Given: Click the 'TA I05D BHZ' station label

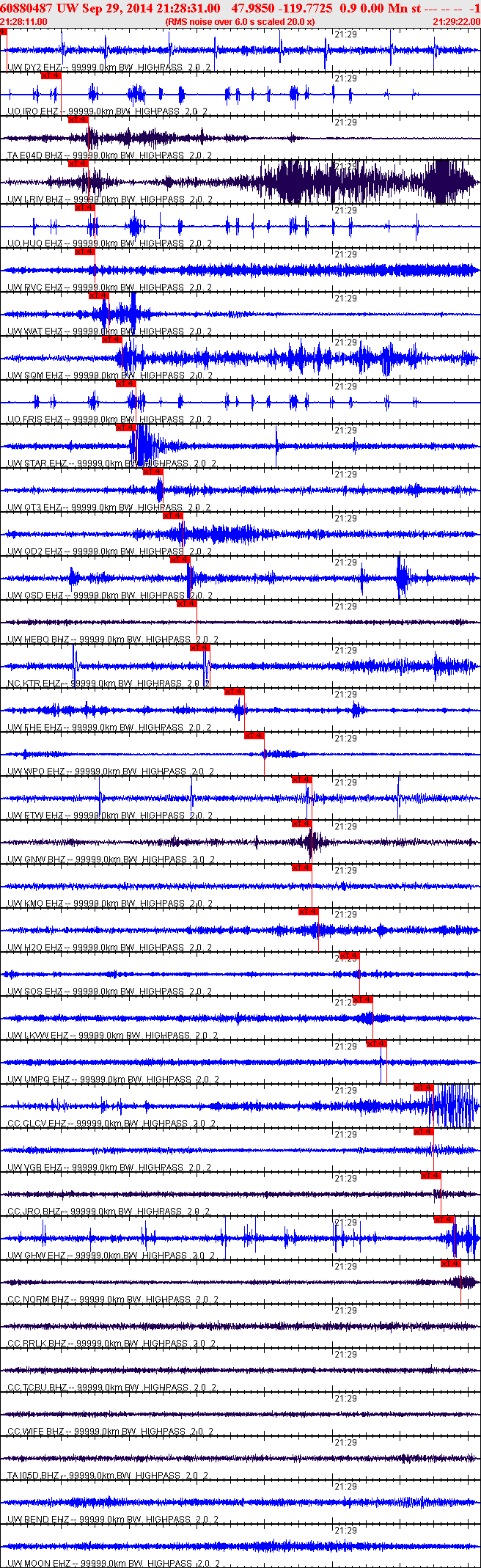Looking at the screenshot, I should coord(34,1476).
